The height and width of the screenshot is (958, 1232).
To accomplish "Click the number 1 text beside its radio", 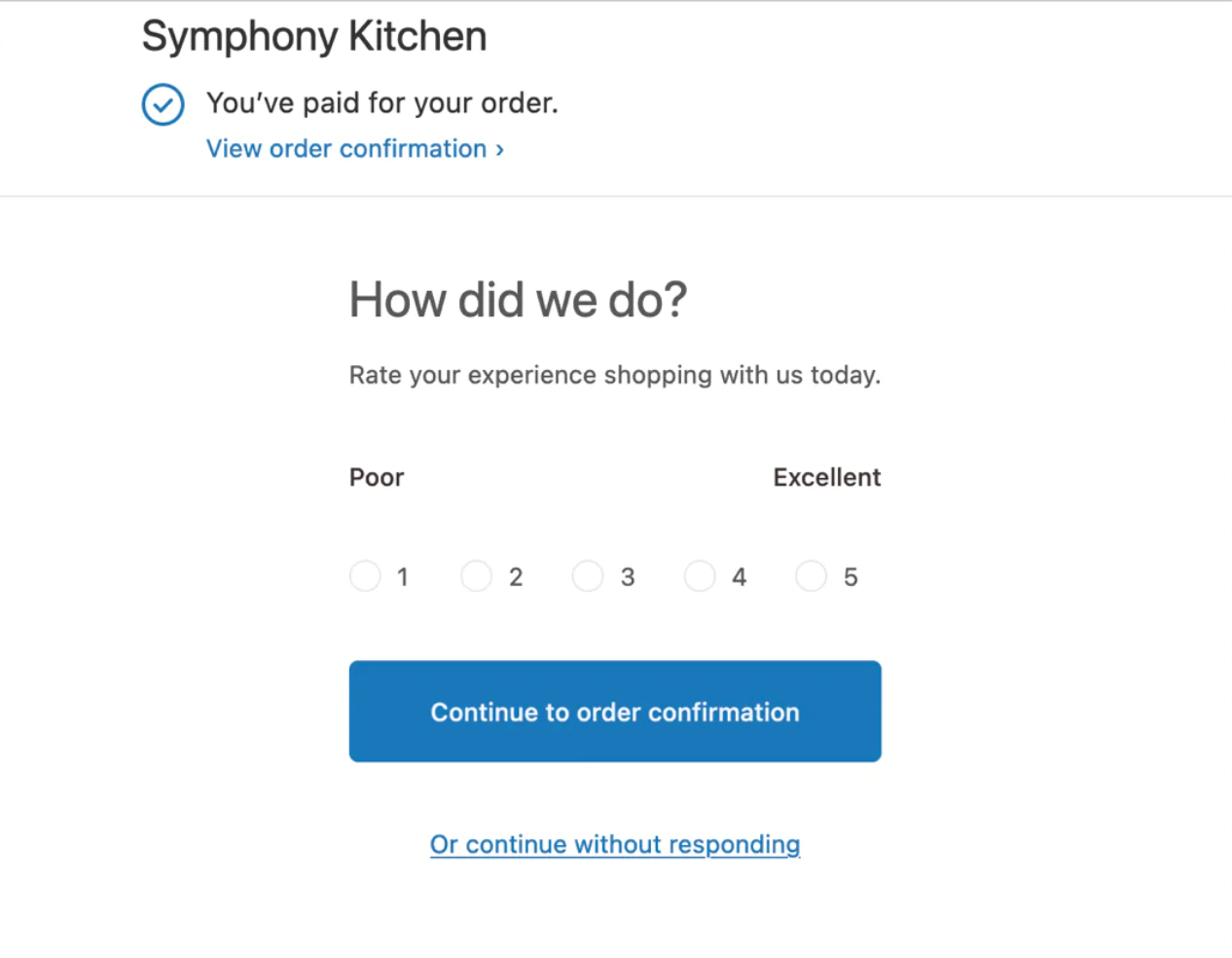I will point(402,577).
